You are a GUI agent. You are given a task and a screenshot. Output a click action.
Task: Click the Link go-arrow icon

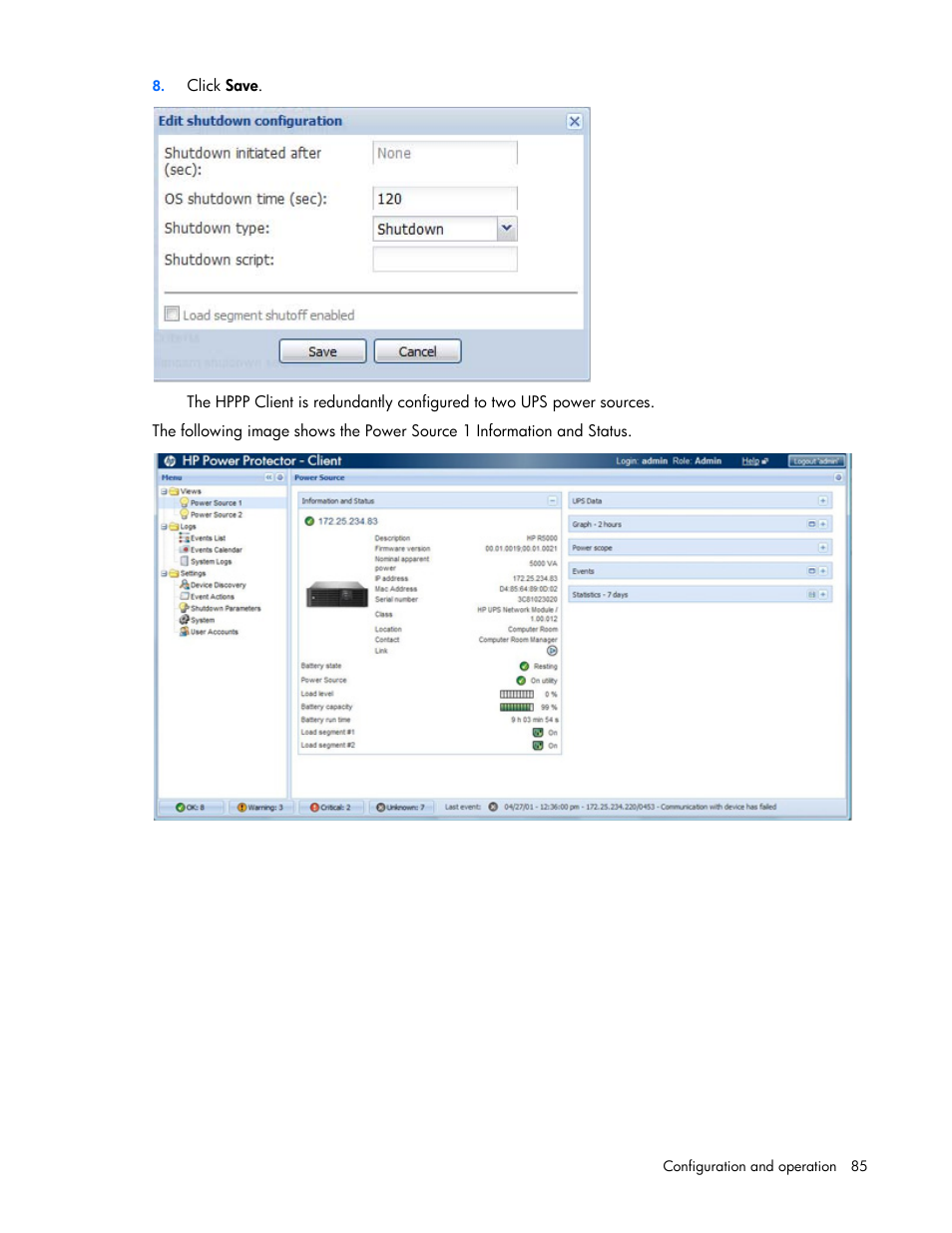pyautogui.click(x=552, y=651)
